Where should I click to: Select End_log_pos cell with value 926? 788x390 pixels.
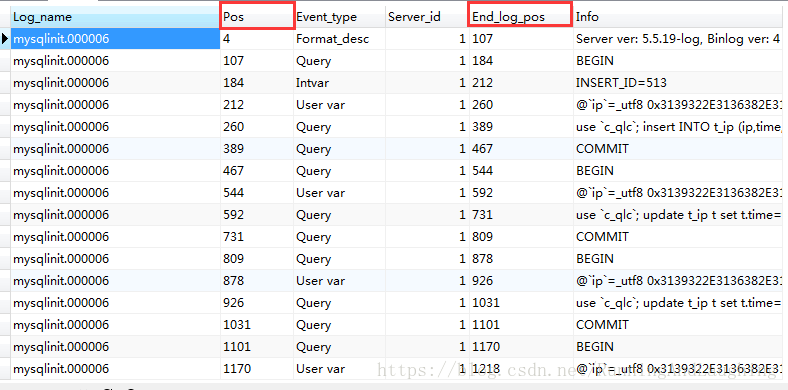click(x=521, y=280)
